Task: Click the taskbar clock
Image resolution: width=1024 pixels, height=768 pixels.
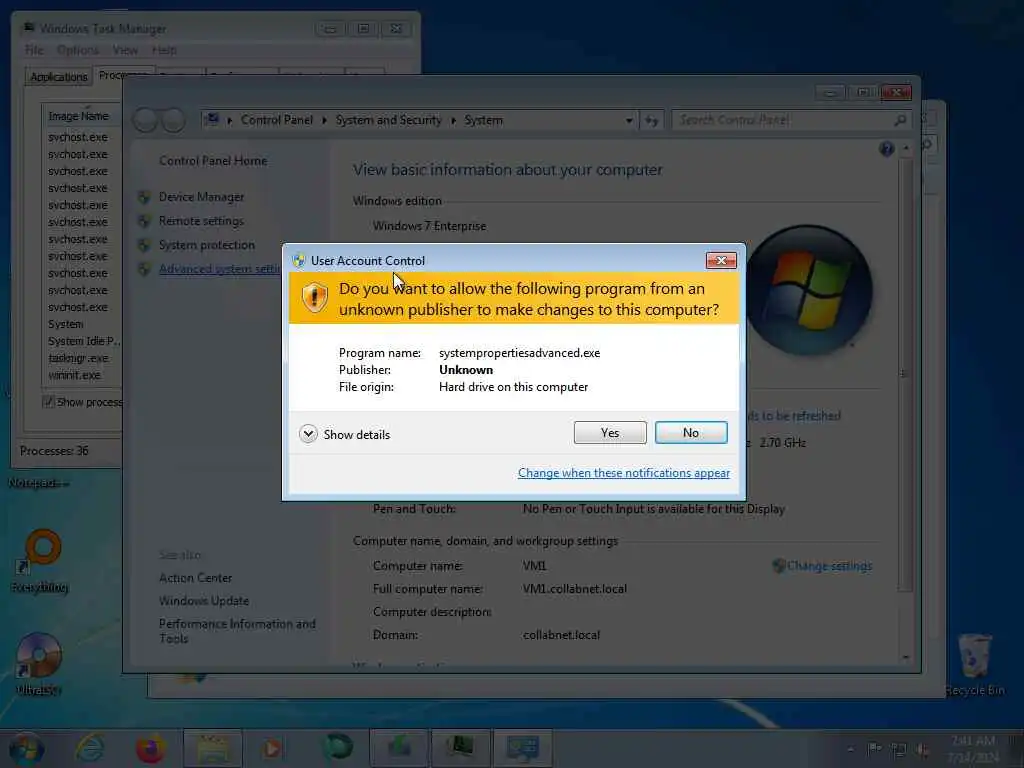Action: coord(973,749)
